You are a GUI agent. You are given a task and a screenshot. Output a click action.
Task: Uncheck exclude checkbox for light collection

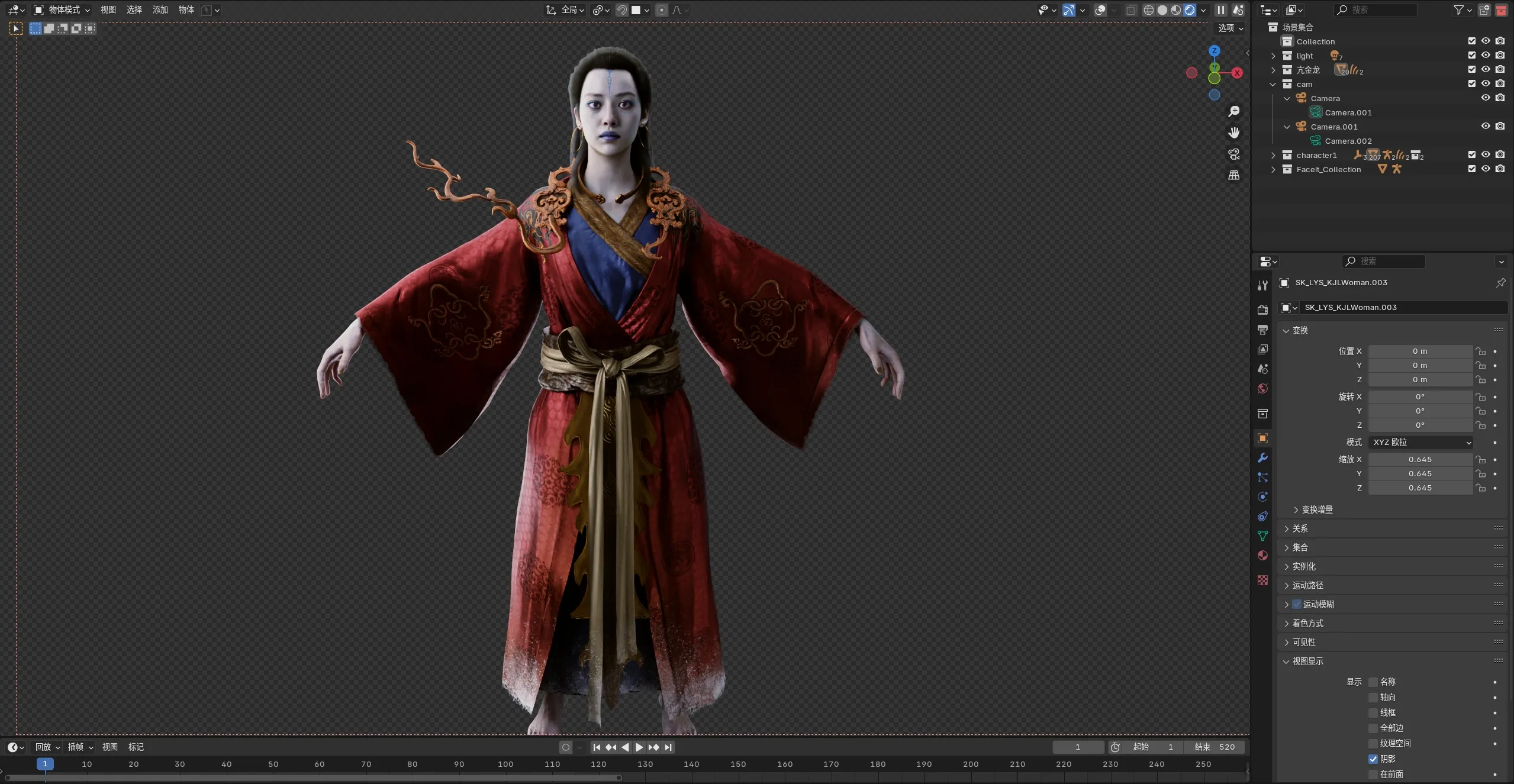tap(1472, 55)
